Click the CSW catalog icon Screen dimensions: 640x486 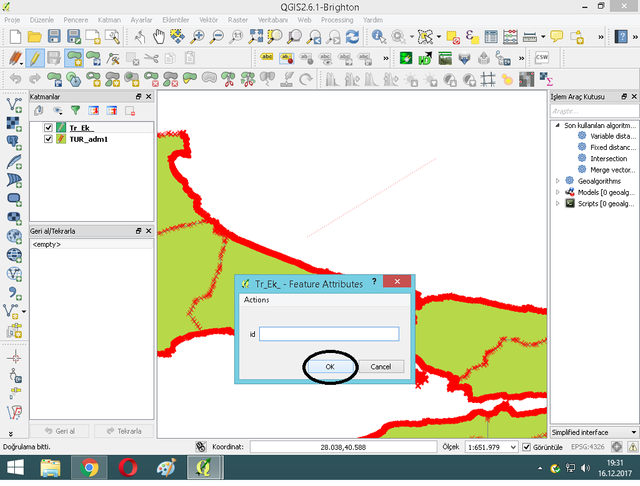pyautogui.click(x=542, y=58)
